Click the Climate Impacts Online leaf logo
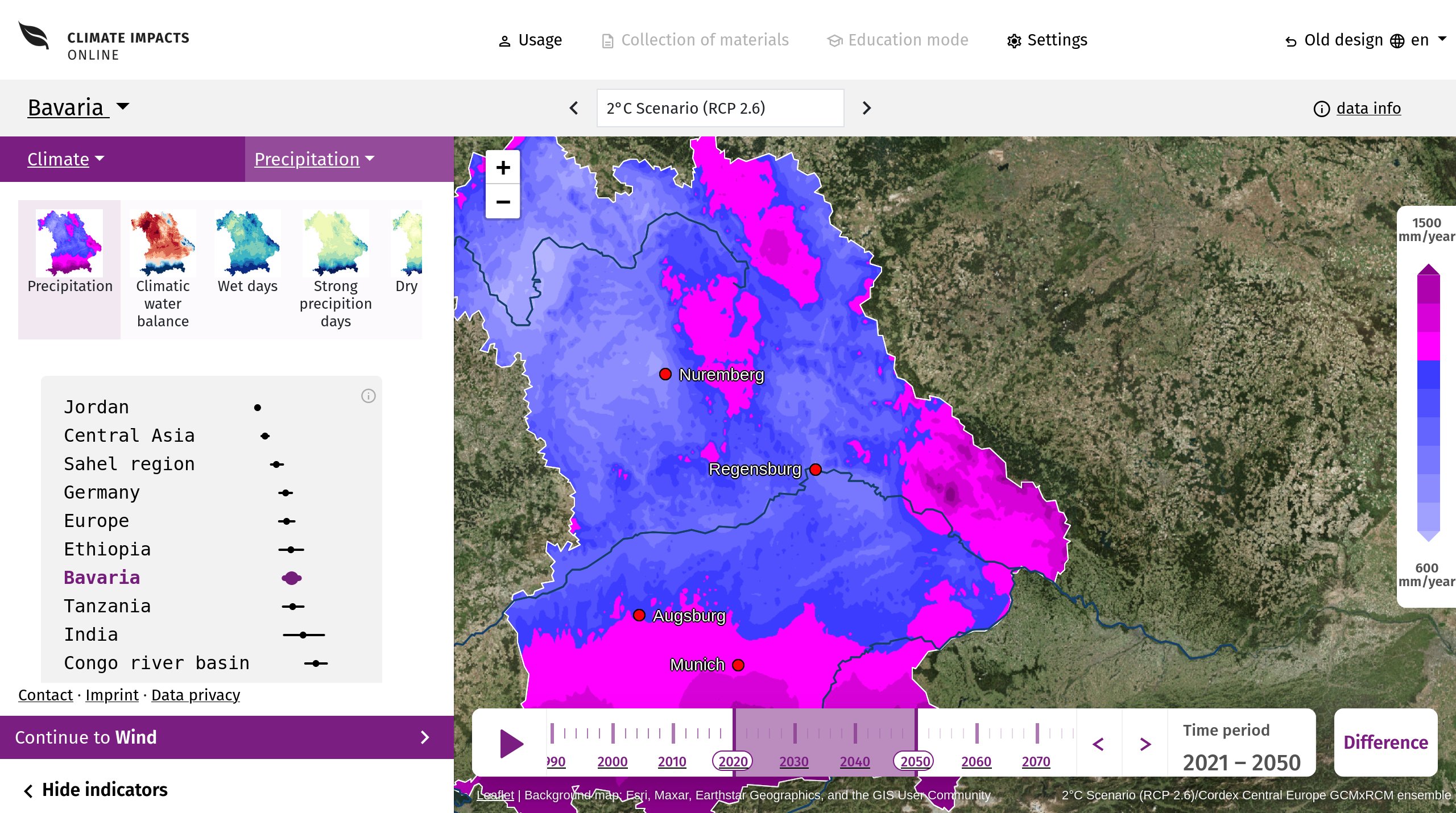This screenshot has width=1456, height=813. (x=34, y=36)
